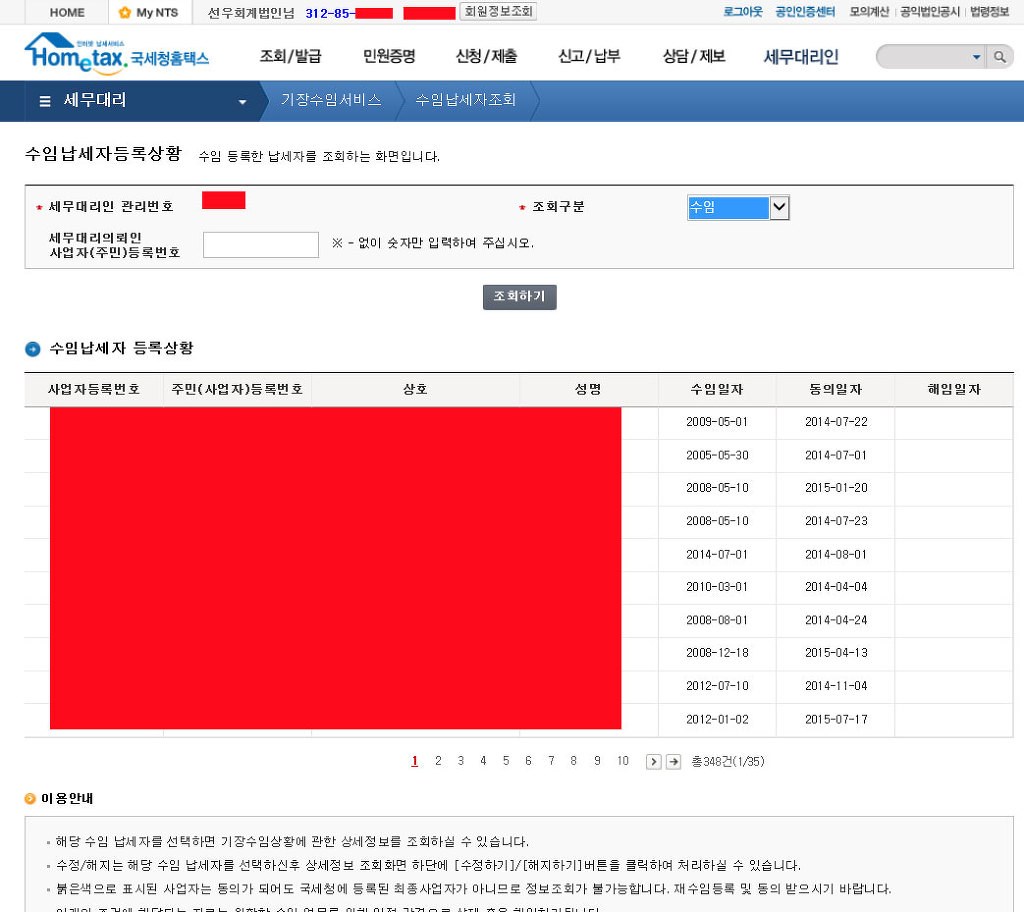Go to page 6
Viewport: 1024px width, 912px height.
[528, 761]
